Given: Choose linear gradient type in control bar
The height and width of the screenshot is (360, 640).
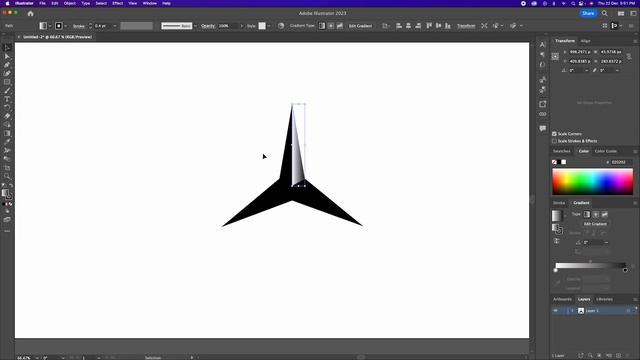Looking at the screenshot, I should [322, 26].
